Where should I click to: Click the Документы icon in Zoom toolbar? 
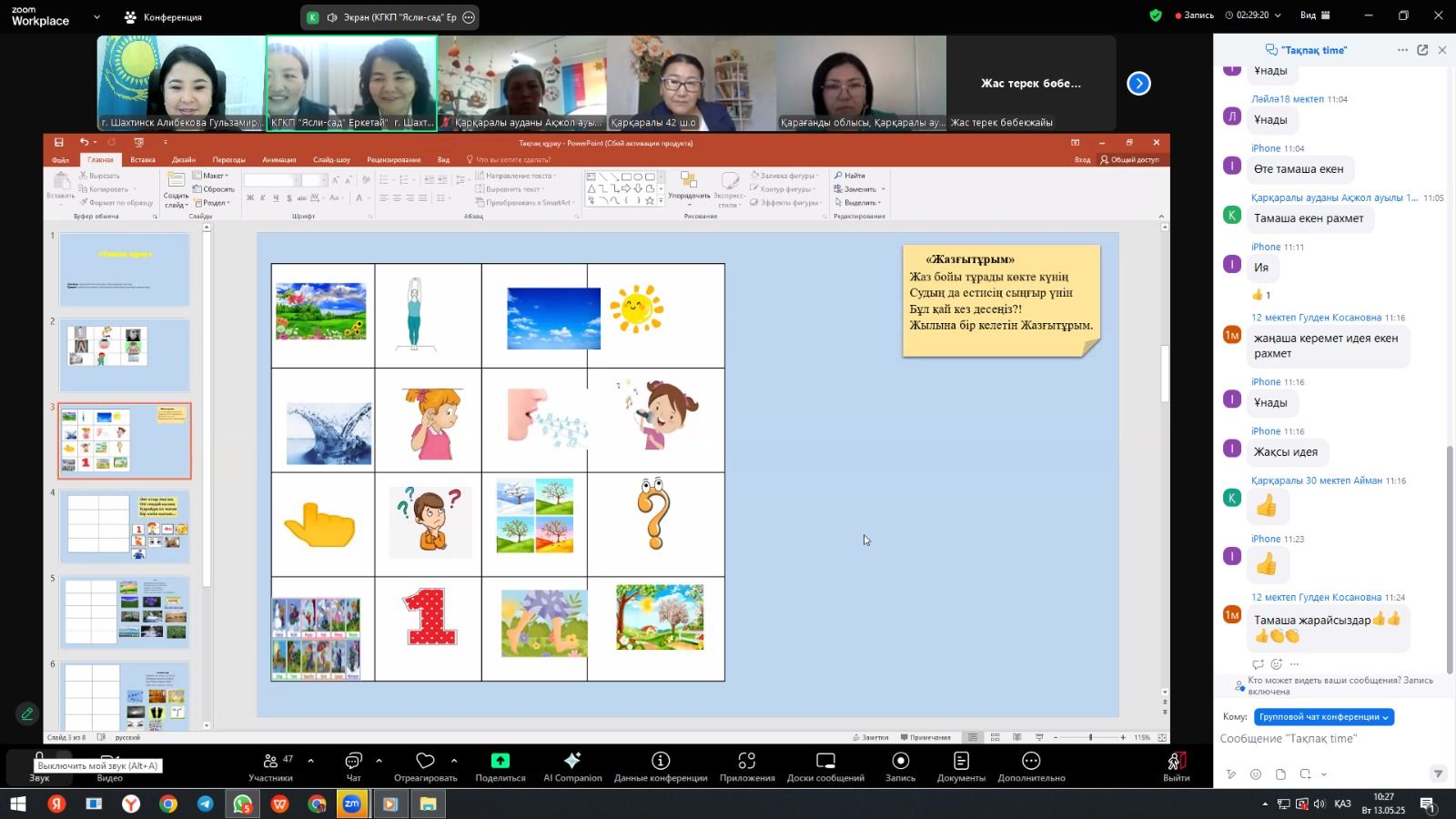[x=961, y=761]
